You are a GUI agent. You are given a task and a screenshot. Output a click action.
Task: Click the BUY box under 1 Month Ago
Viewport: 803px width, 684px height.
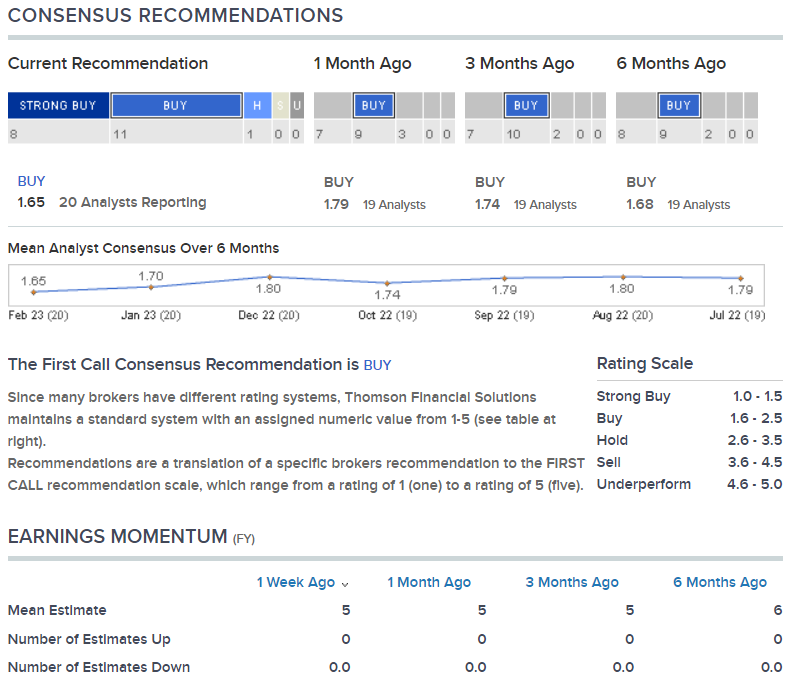coord(374,105)
